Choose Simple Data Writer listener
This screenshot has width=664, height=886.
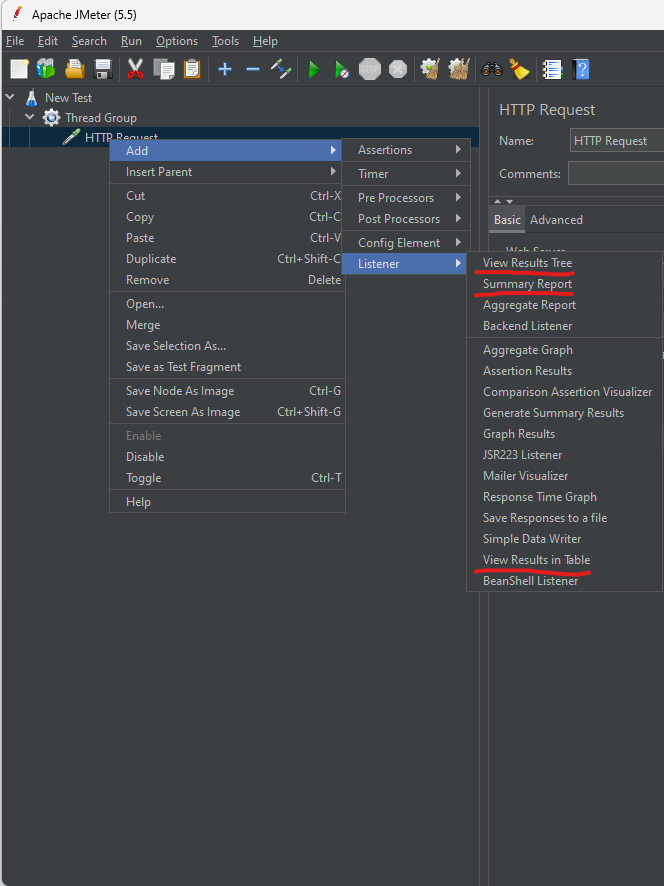point(564,539)
